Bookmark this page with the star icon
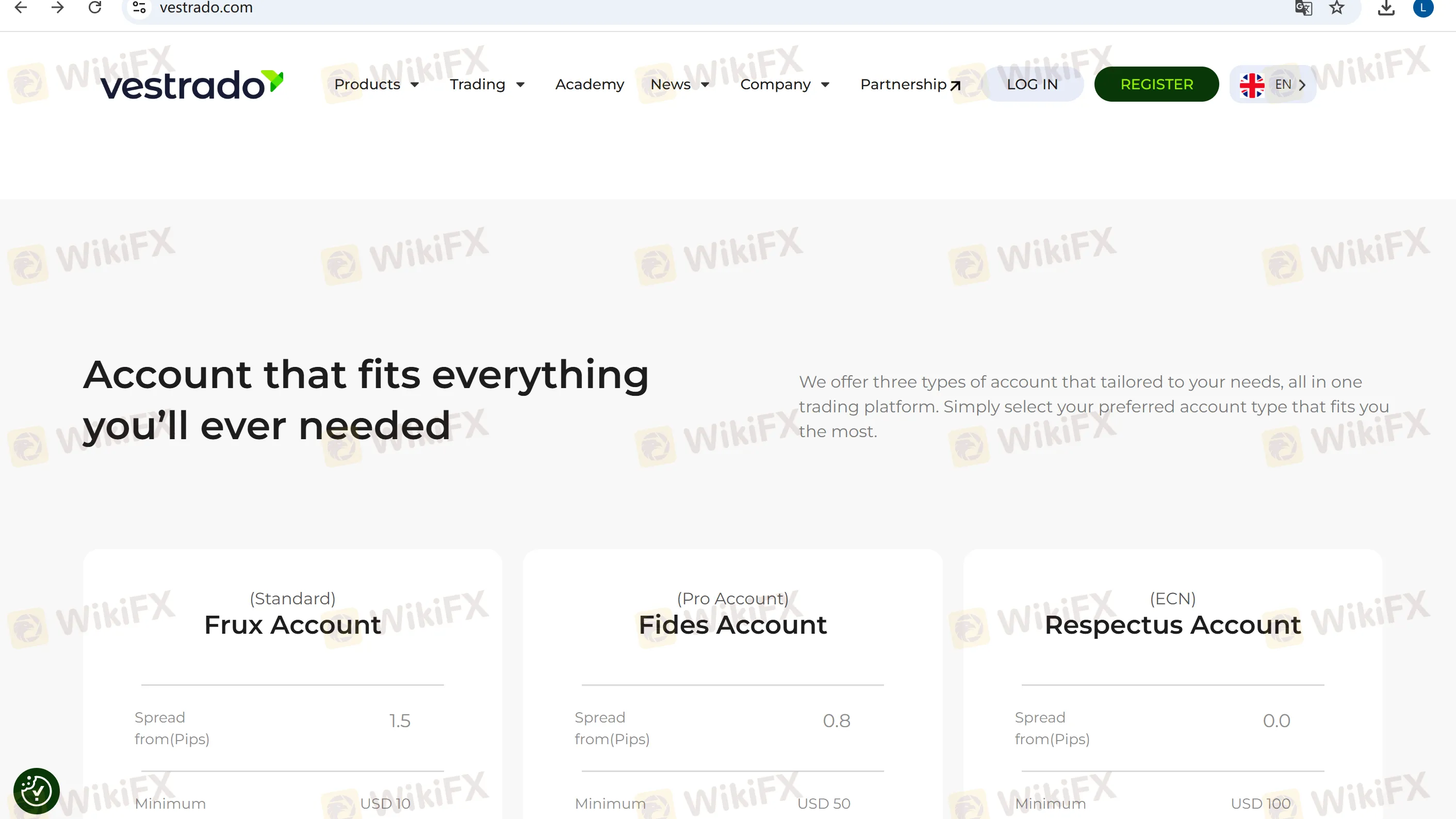 [x=1337, y=7]
